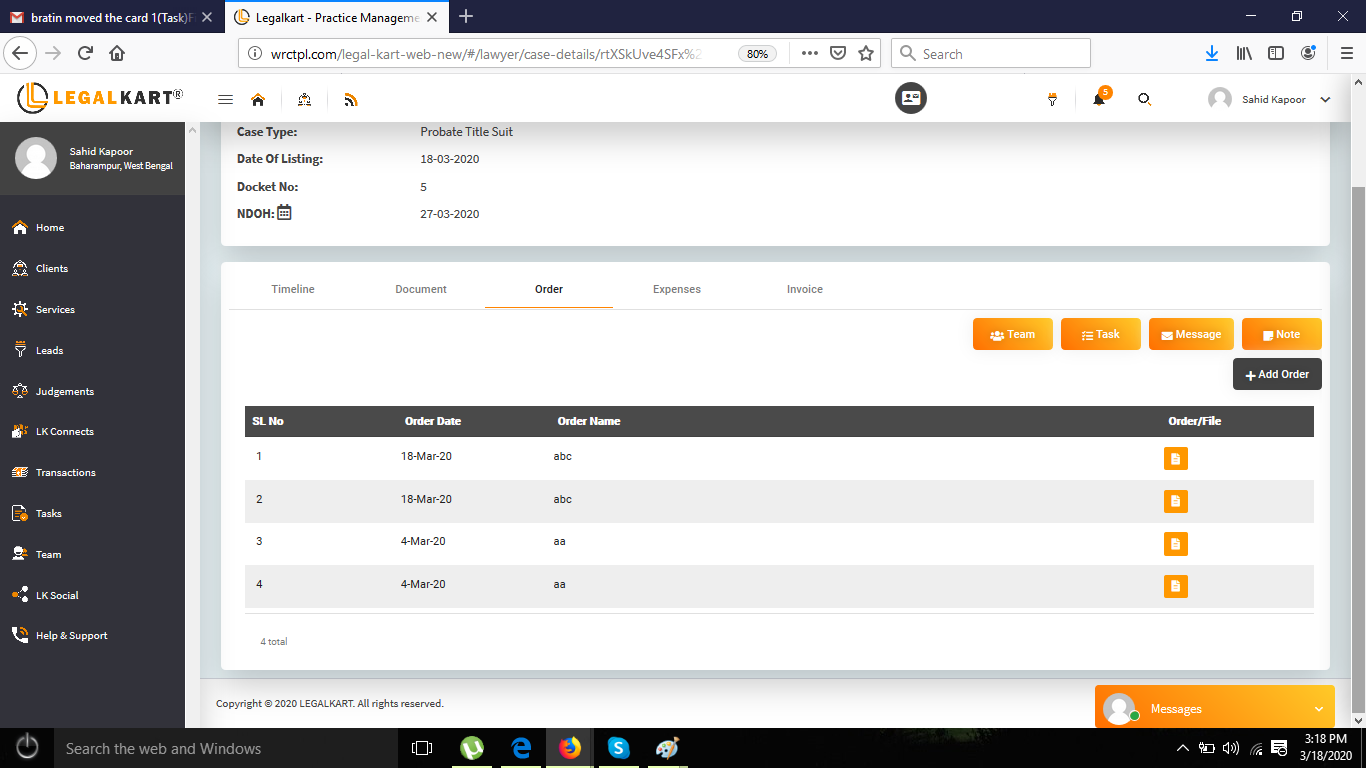Toggle the hamburger sidebar menu
The image size is (1366, 768).
[x=225, y=99]
